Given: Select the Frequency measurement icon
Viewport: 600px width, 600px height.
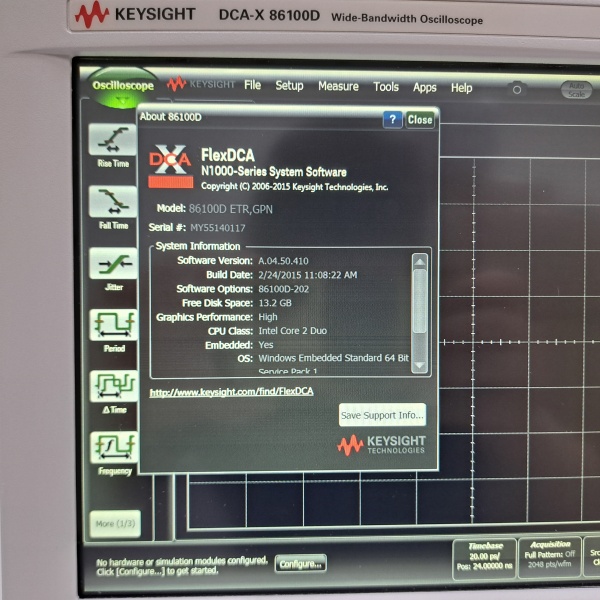Looking at the screenshot, I should pos(114,447).
